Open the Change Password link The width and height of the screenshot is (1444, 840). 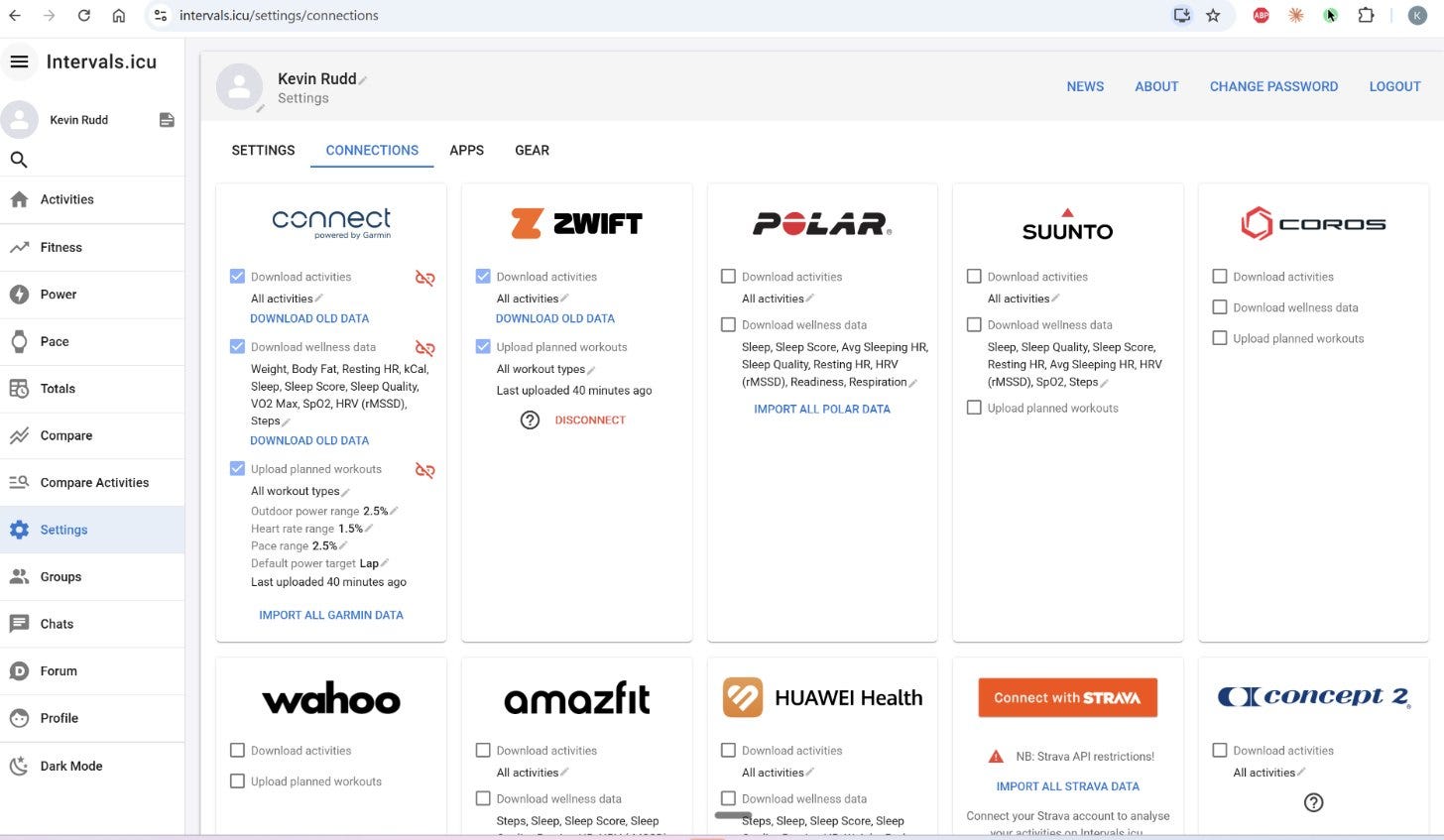[1273, 86]
